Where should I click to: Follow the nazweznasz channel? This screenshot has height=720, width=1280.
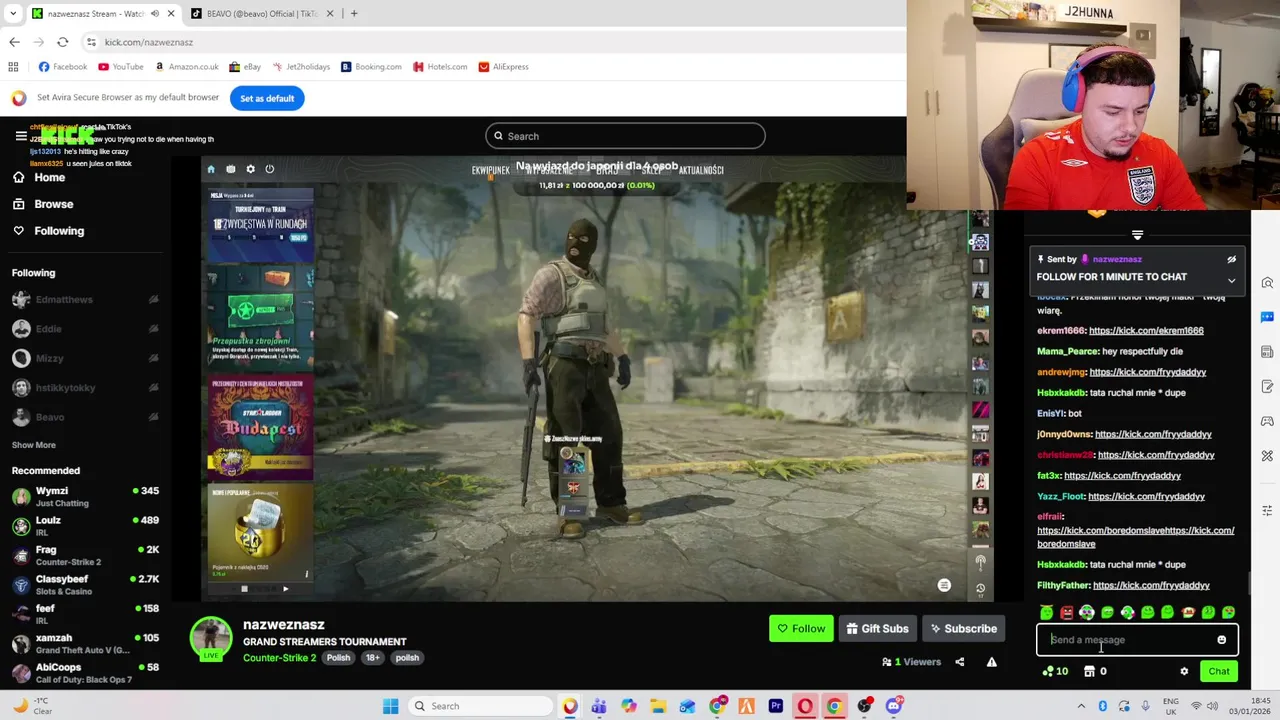pos(801,628)
